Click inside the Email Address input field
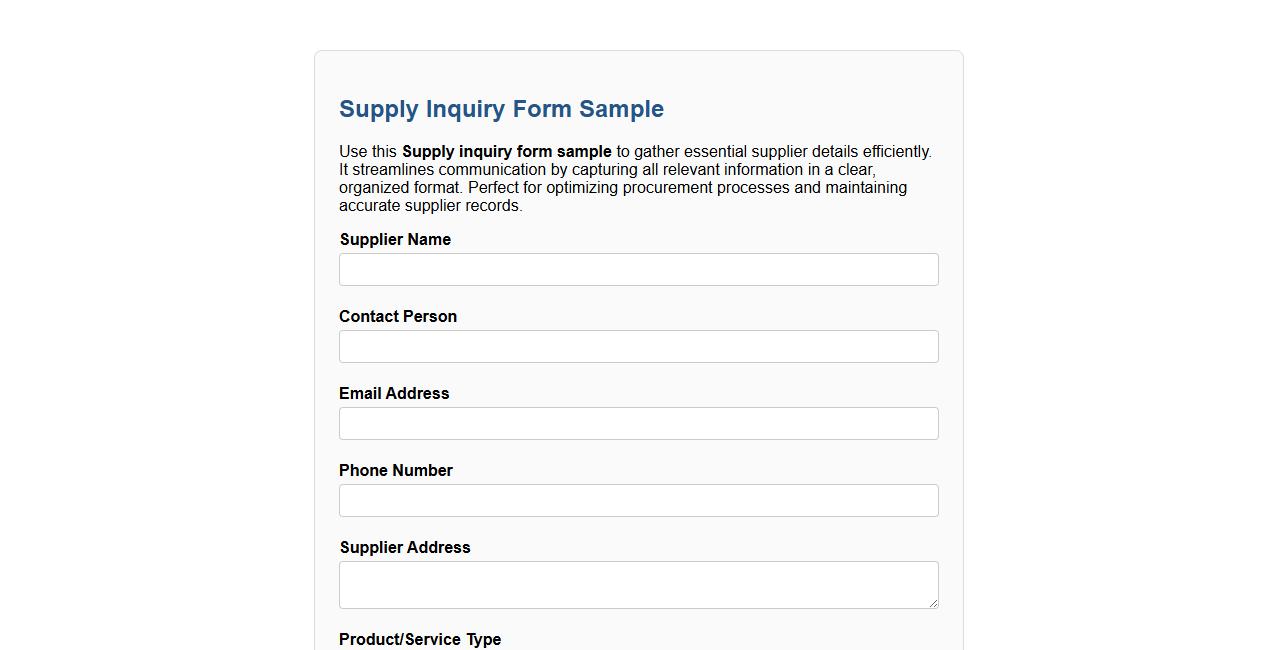The height and width of the screenshot is (650, 1278). (638, 423)
